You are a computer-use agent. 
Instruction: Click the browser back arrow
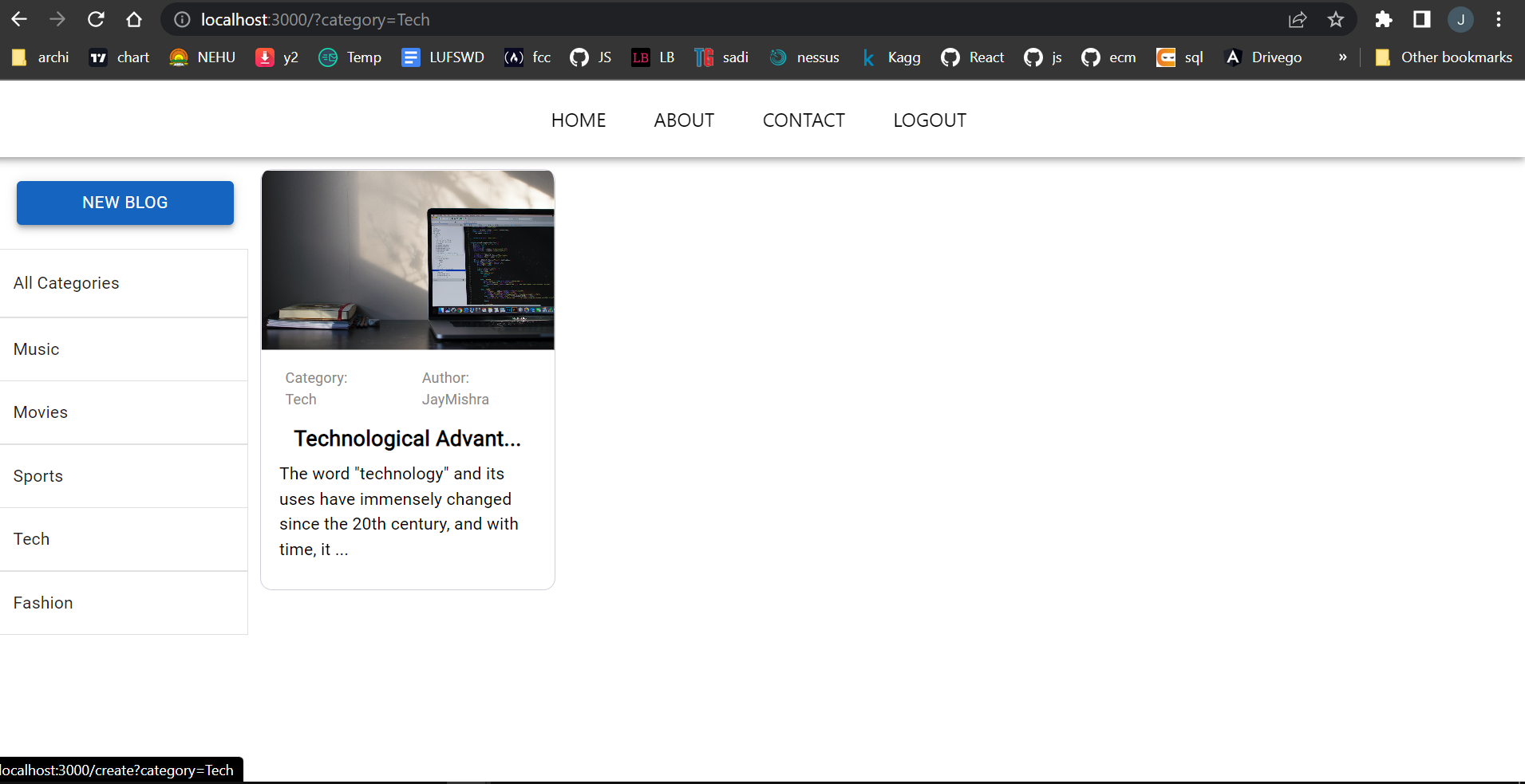(x=18, y=19)
